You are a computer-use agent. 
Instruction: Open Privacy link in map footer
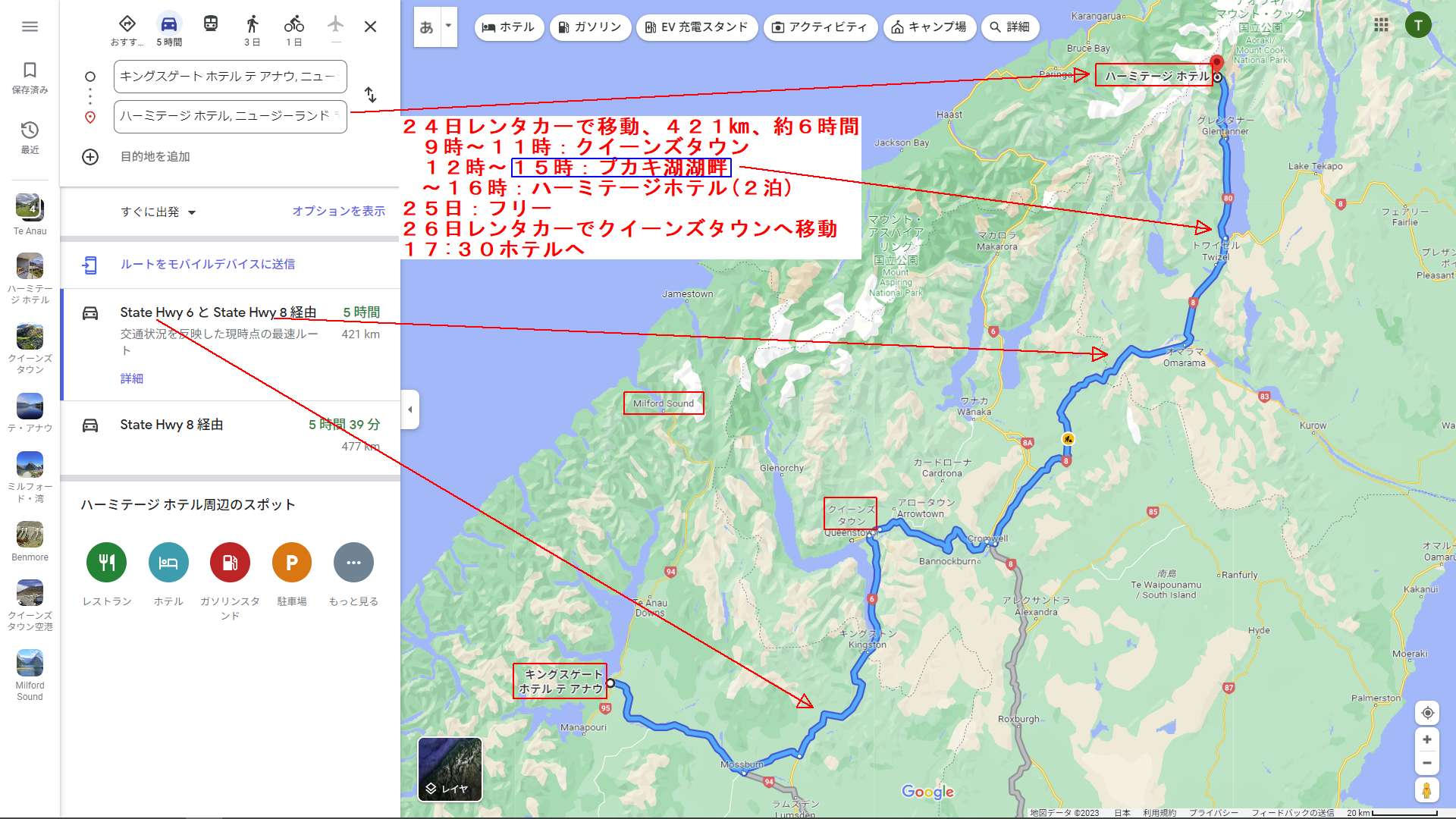1213,813
